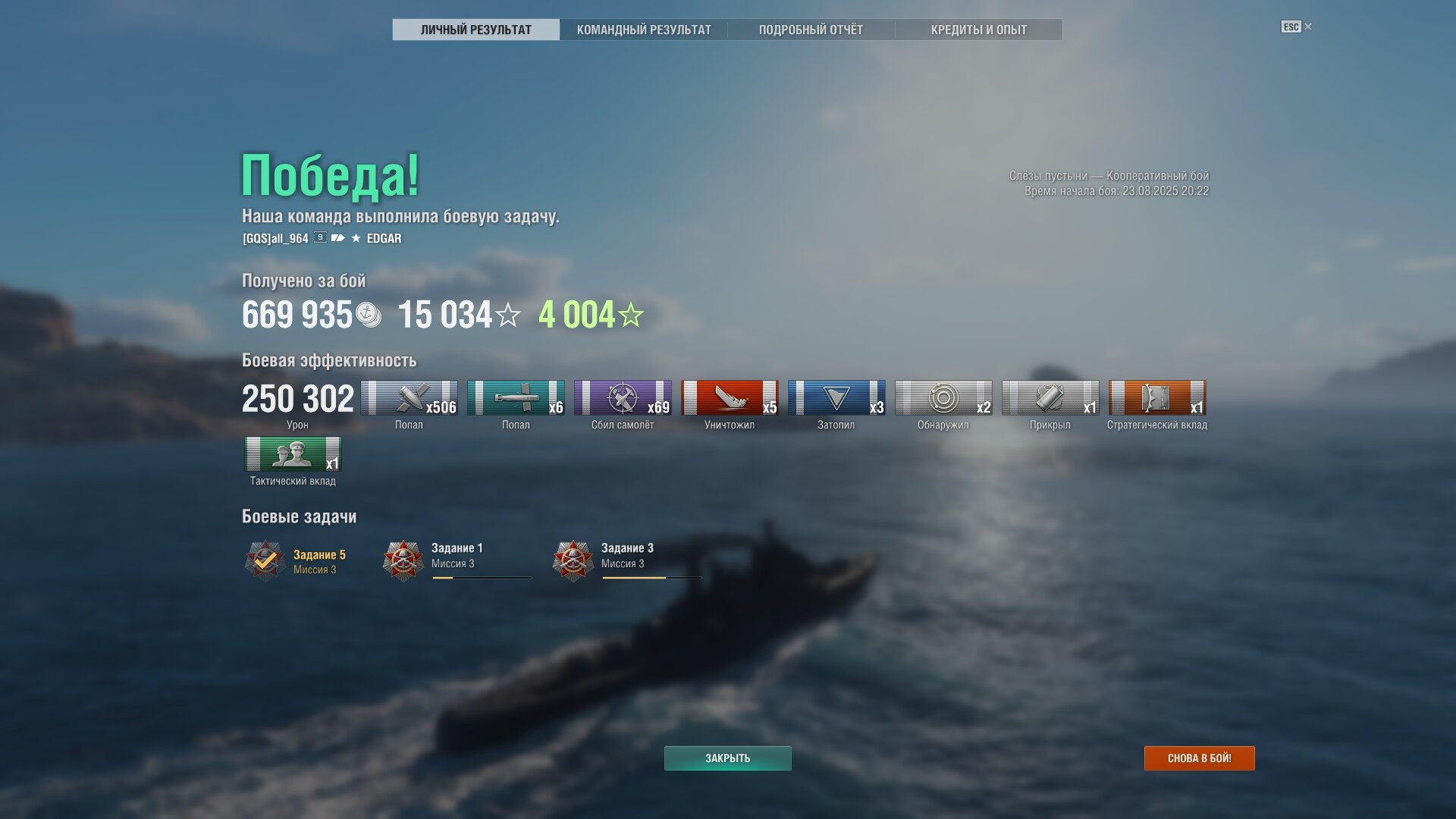Open completed Задание 5 mission medal
Image resolution: width=1456 pixels, height=819 pixels.
click(265, 561)
